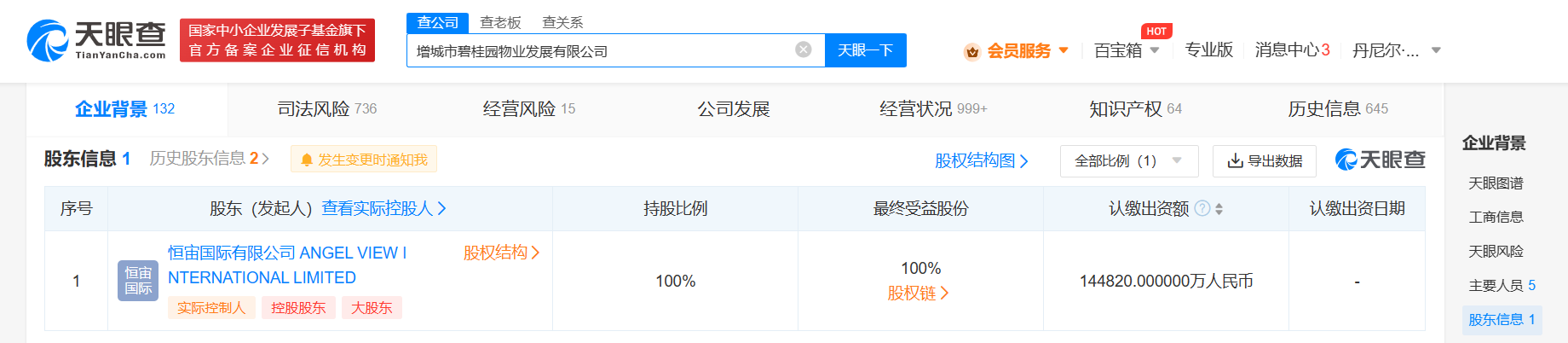1568x343 pixels.
Task: Open the 股权结构图 link
Action: tap(981, 160)
